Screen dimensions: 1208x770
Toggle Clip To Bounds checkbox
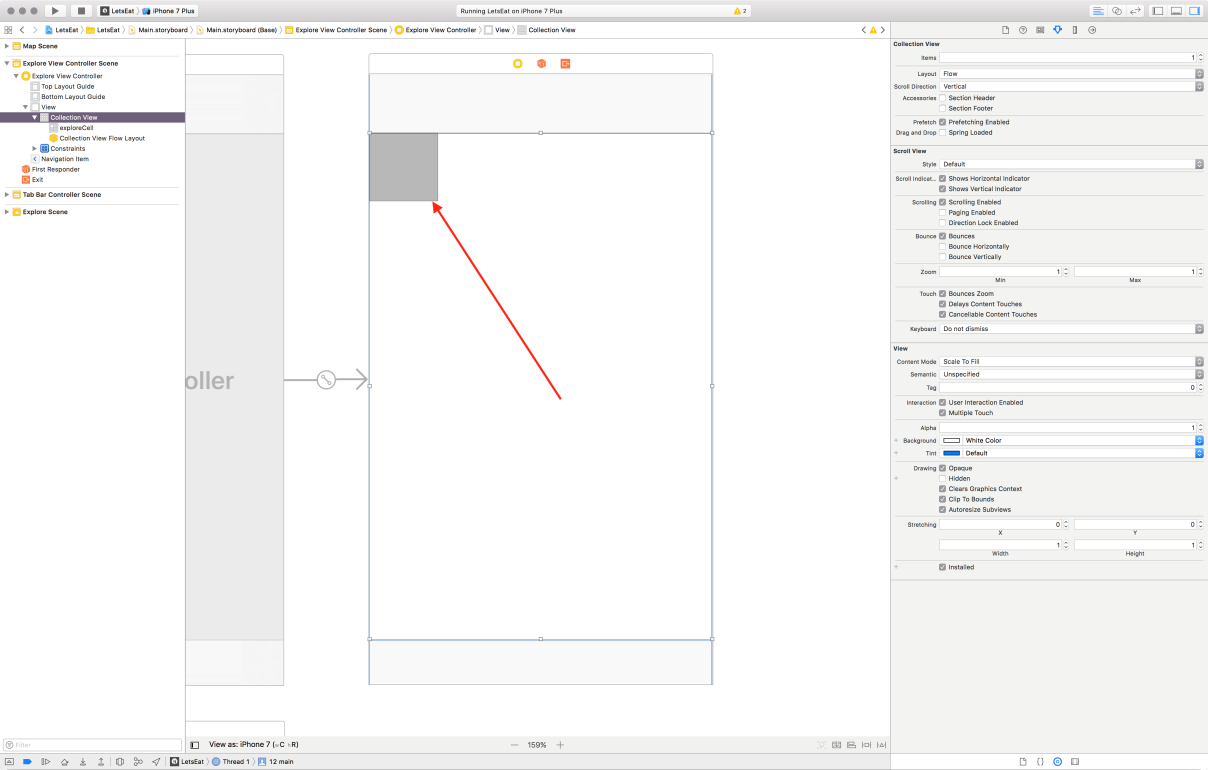[942, 499]
